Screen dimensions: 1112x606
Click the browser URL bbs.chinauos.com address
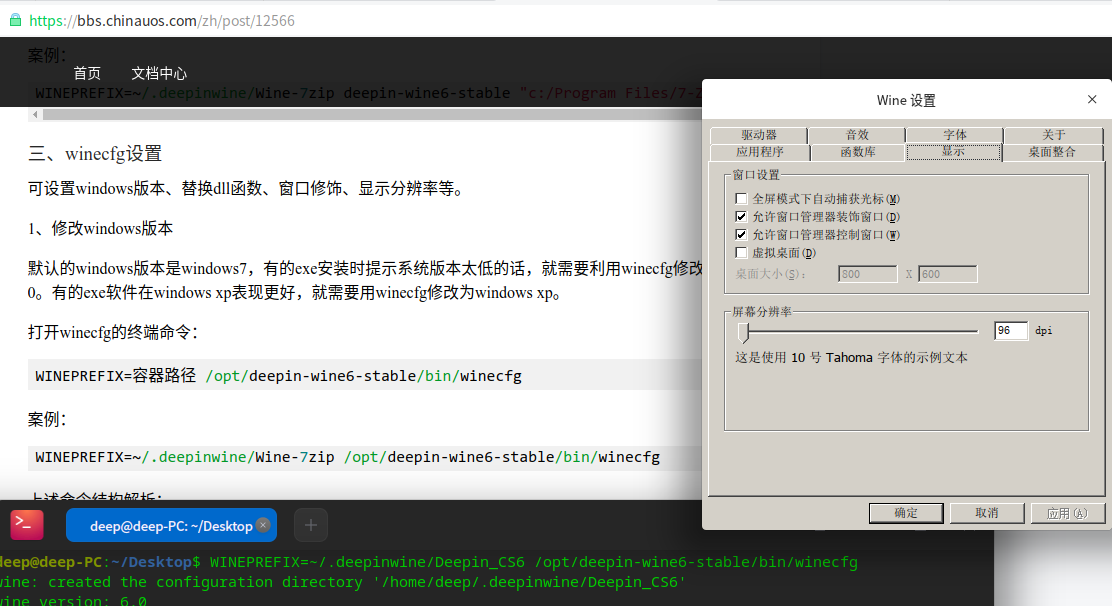(162, 21)
